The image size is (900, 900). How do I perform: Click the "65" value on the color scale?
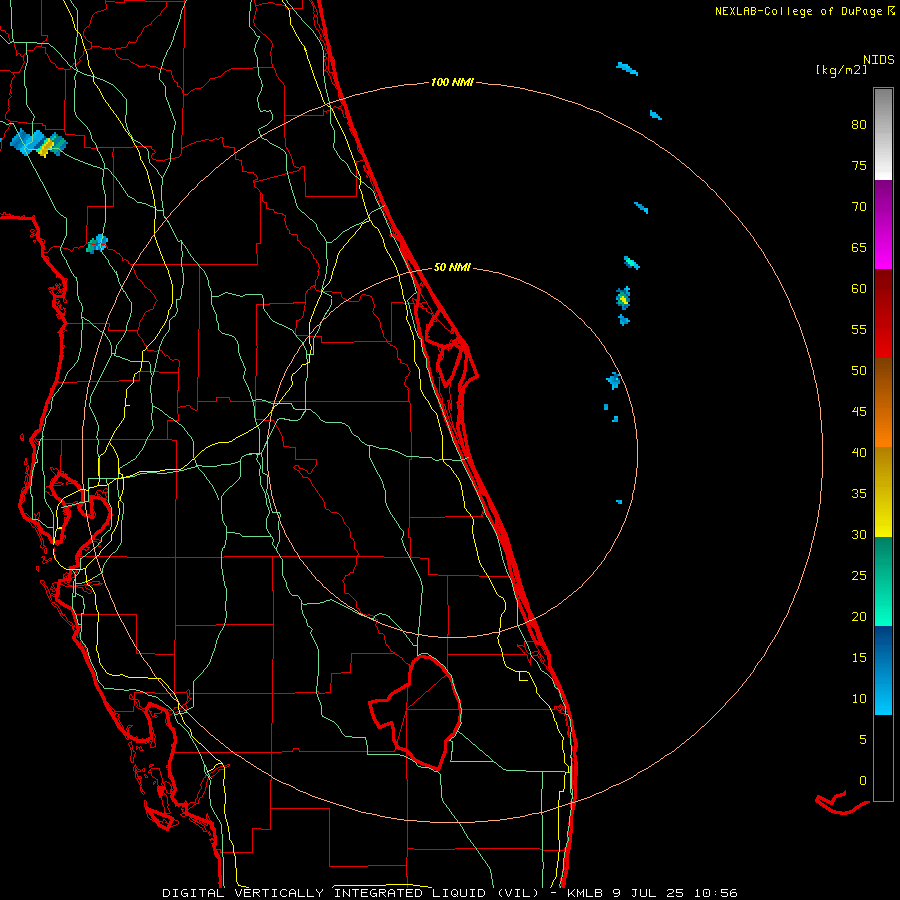pos(859,247)
